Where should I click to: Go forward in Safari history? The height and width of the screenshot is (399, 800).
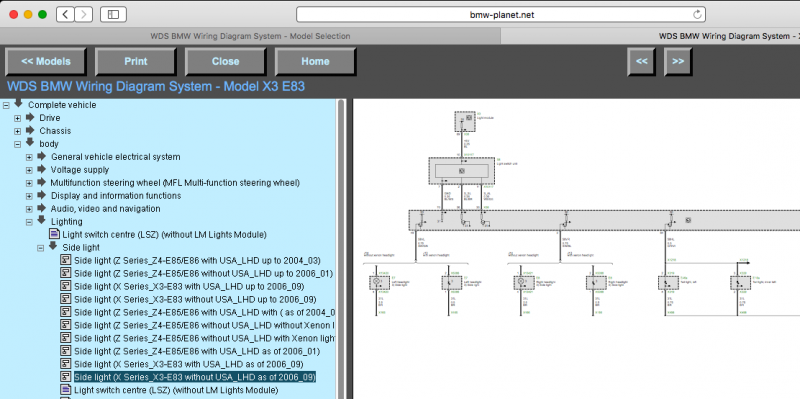click(x=84, y=14)
